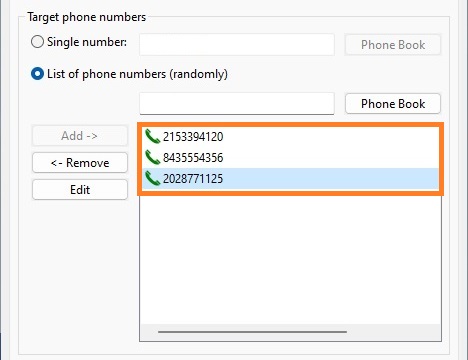Select the List of phone numbers radio circle
Screen dimensions: 468x360
(x=37, y=74)
